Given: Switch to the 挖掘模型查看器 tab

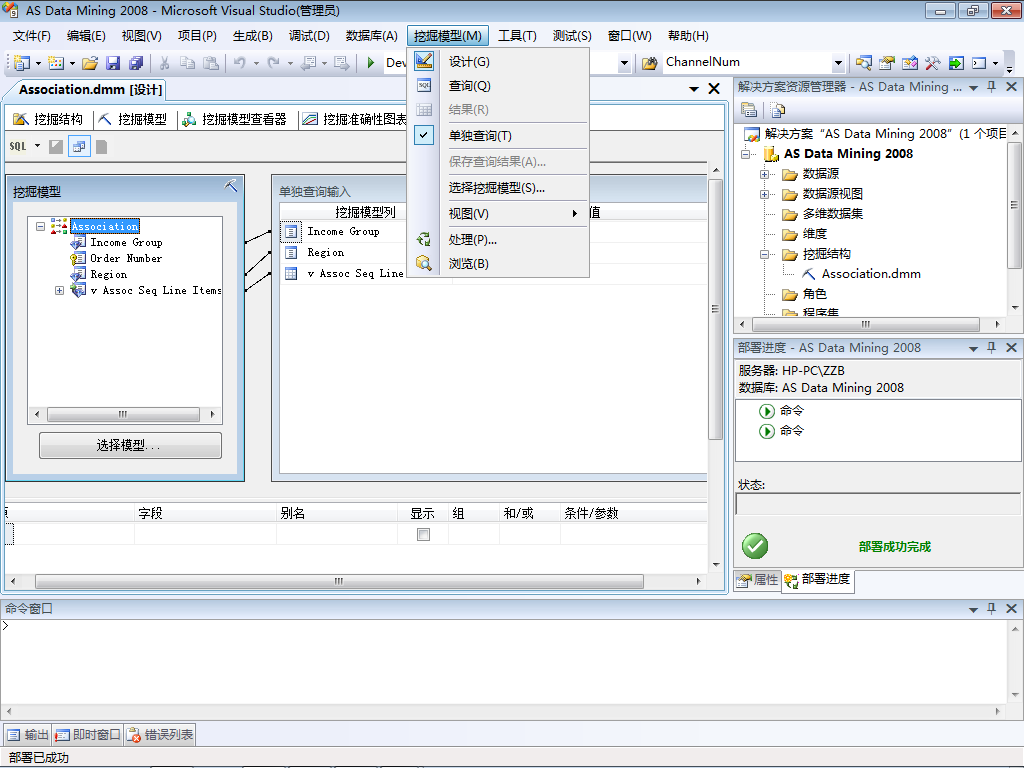Looking at the screenshot, I should point(235,119).
